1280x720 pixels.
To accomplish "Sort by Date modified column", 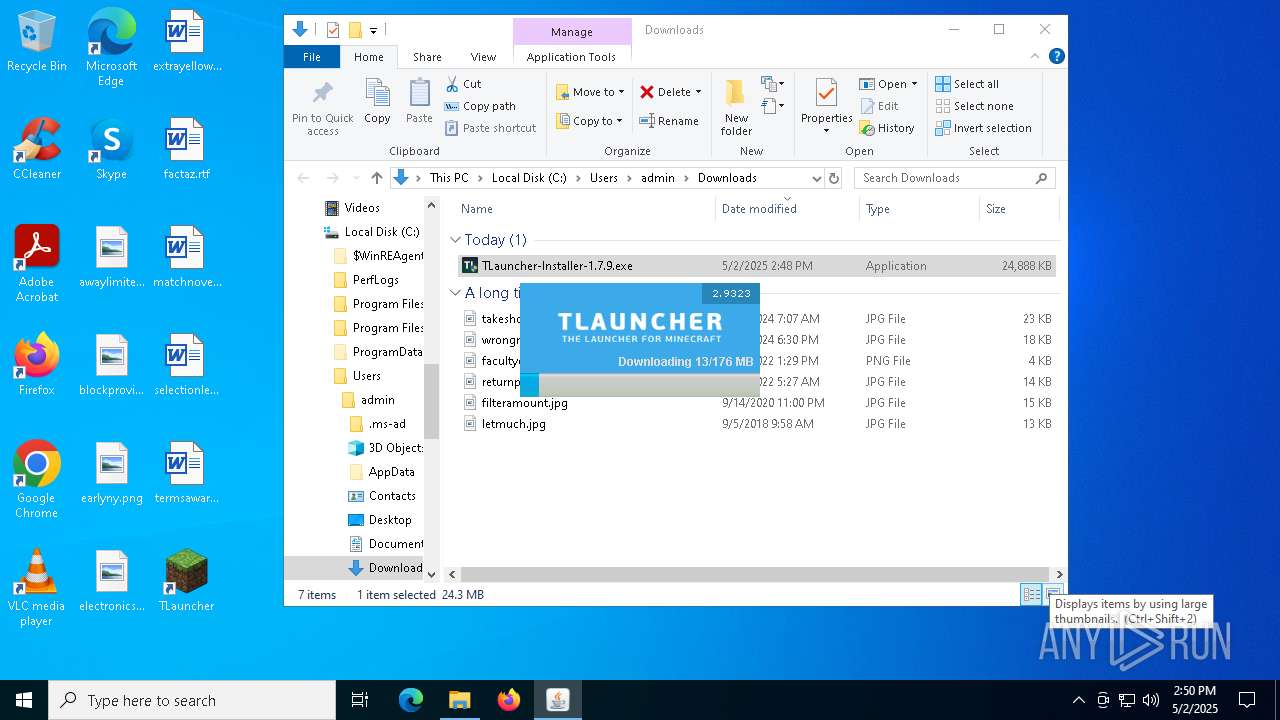I will (x=788, y=209).
